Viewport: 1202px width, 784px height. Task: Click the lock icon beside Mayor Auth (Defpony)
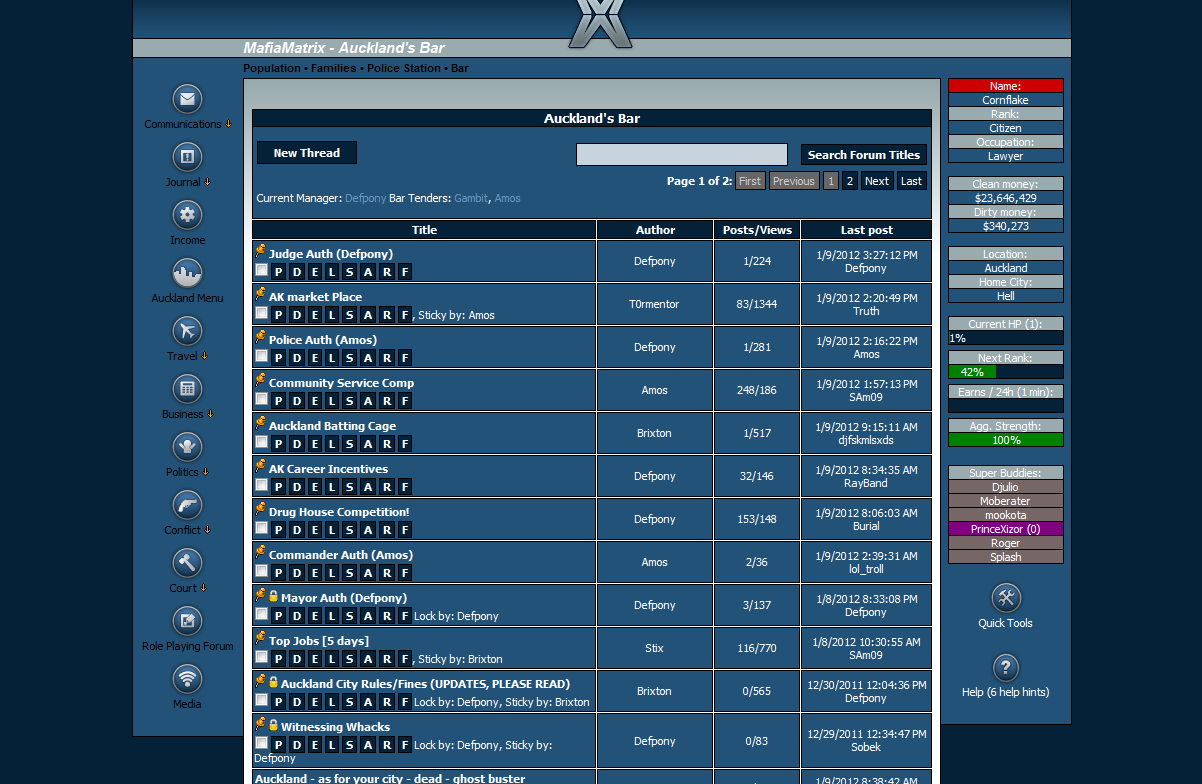coord(273,596)
